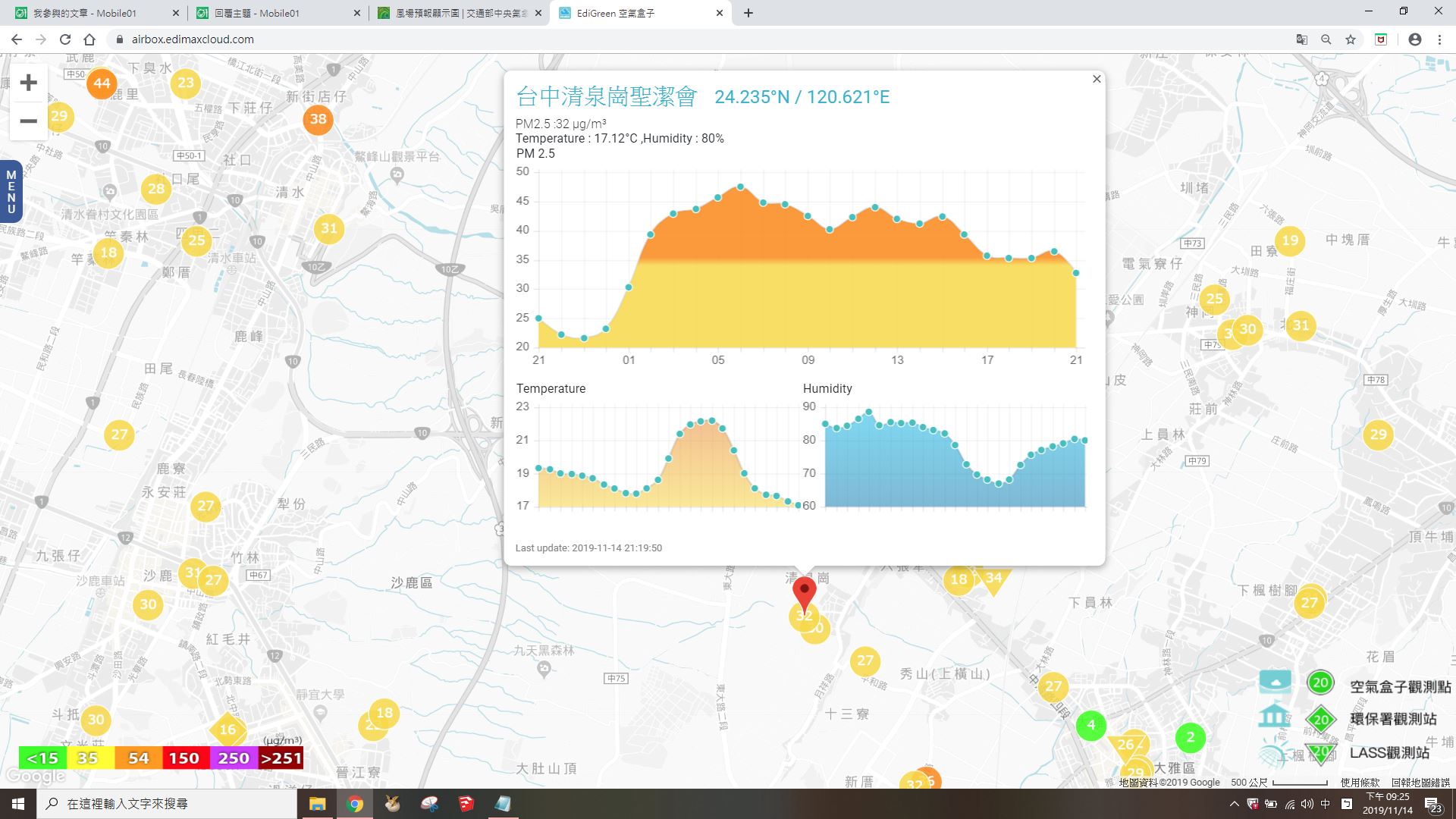Switch to 風場預報顯示圖 tab
The height and width of the screenshot is (819, 1456).
[460, 13]
